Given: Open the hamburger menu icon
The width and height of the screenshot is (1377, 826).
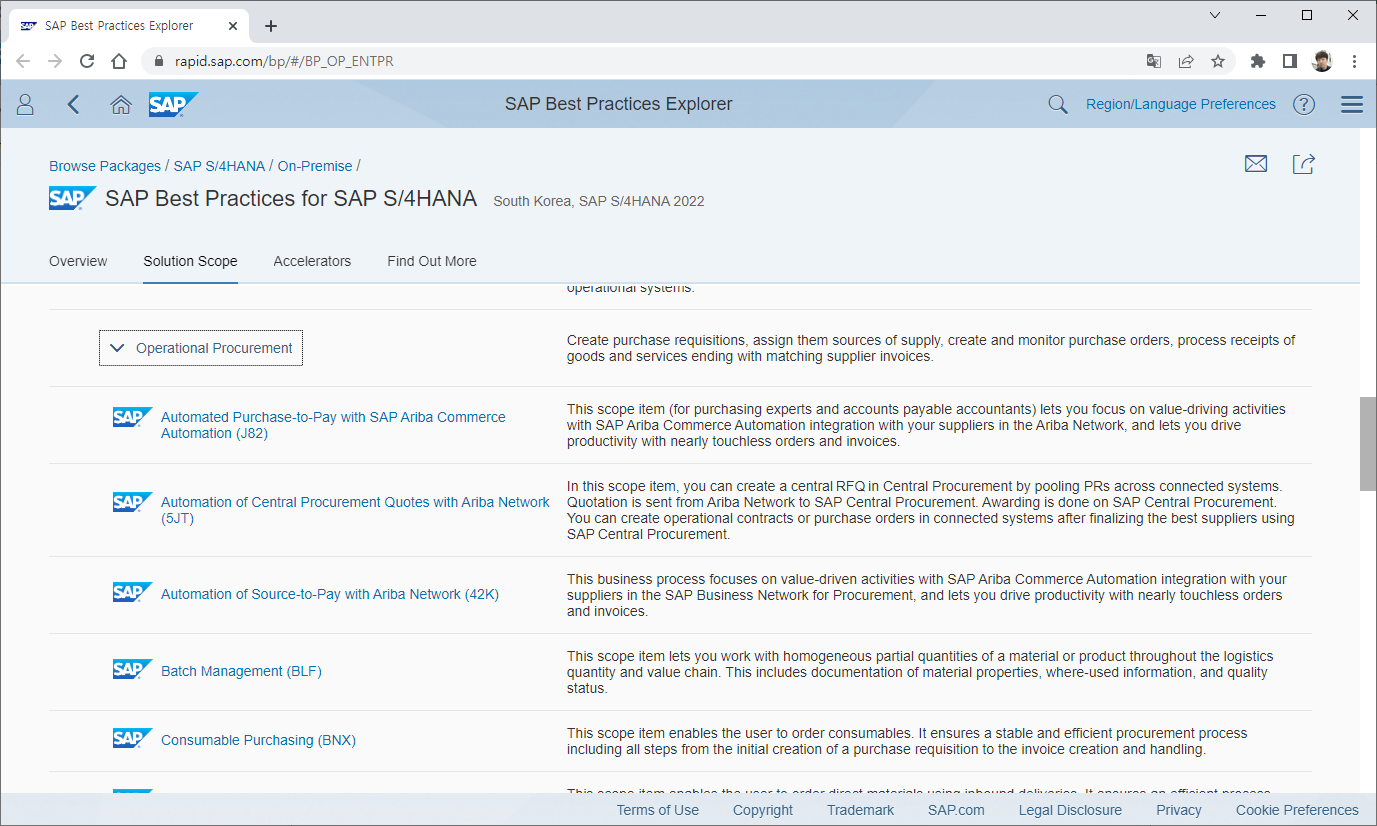Looking at the screenshot, I should (1351, 104).
